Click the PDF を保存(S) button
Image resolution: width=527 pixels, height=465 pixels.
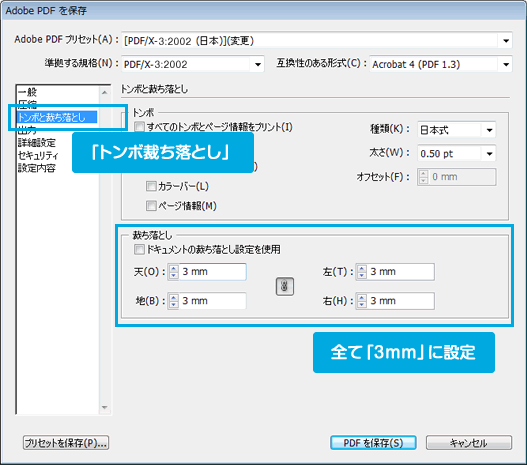(373, 443)
